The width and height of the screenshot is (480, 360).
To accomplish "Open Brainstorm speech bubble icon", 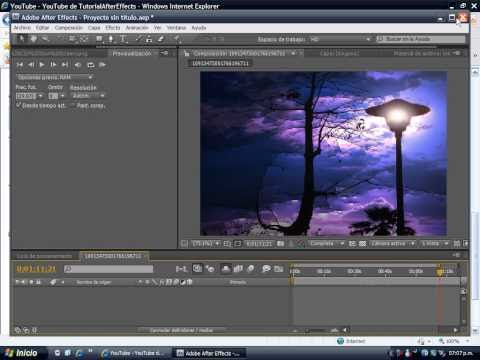I will pos(266,269).
